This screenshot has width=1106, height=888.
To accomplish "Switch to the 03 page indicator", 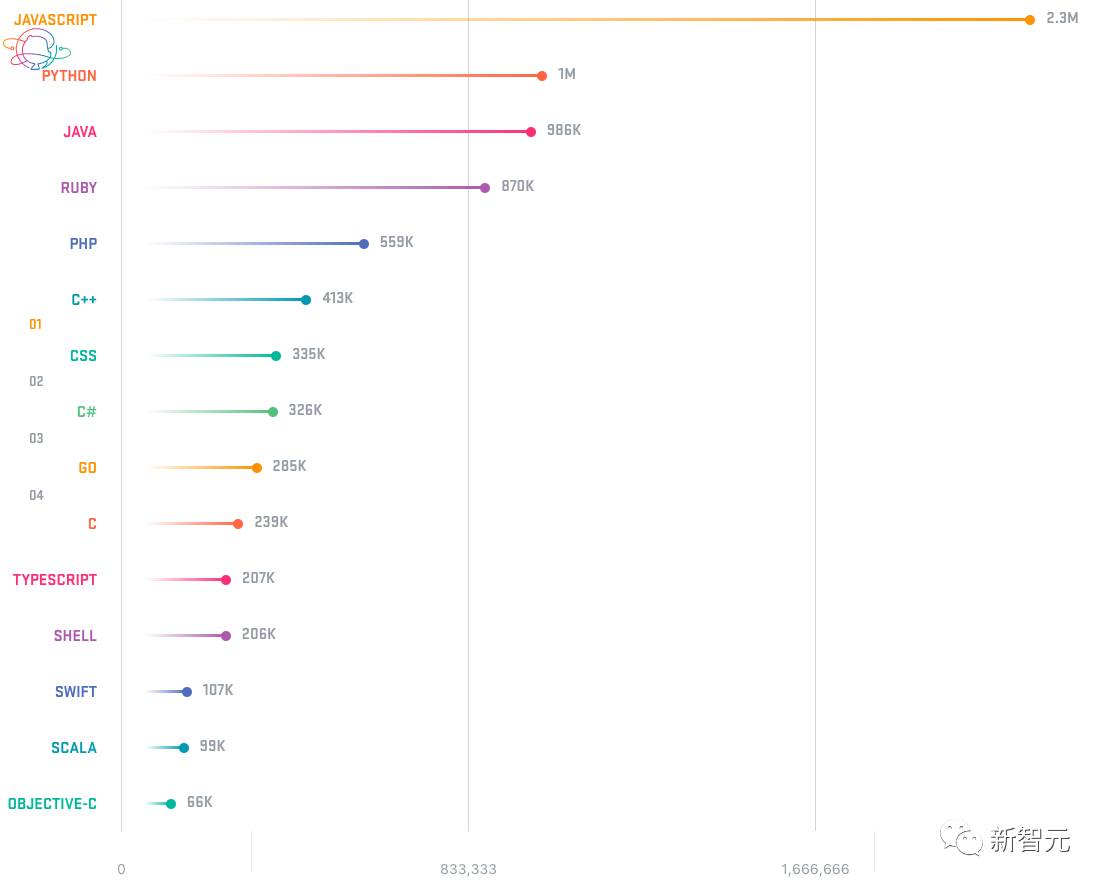I will coord(36,438).
